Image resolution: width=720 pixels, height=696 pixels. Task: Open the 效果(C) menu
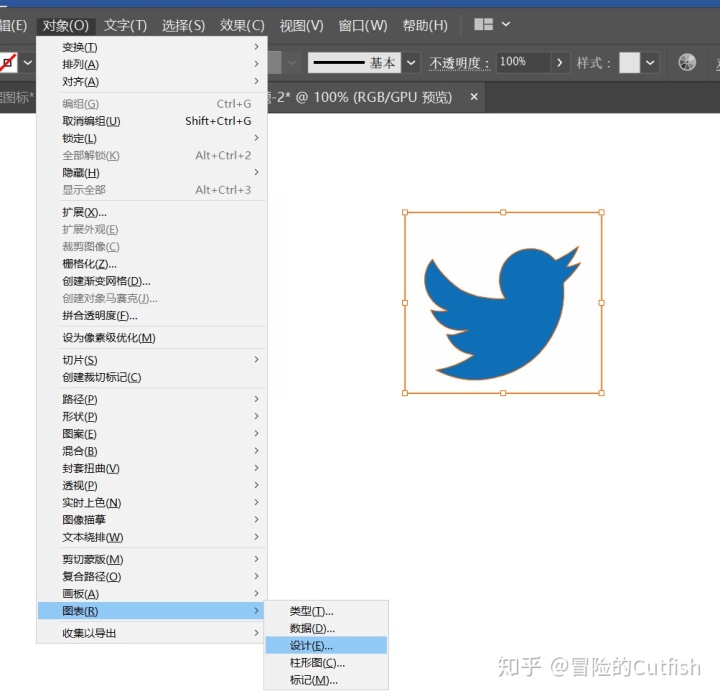click(242, 25)
